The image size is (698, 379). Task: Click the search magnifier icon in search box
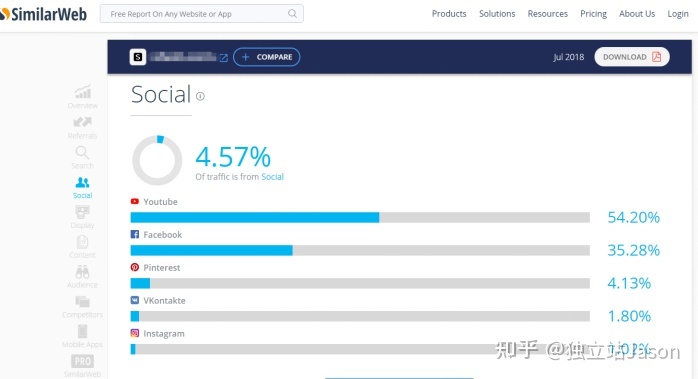point(292,14)
